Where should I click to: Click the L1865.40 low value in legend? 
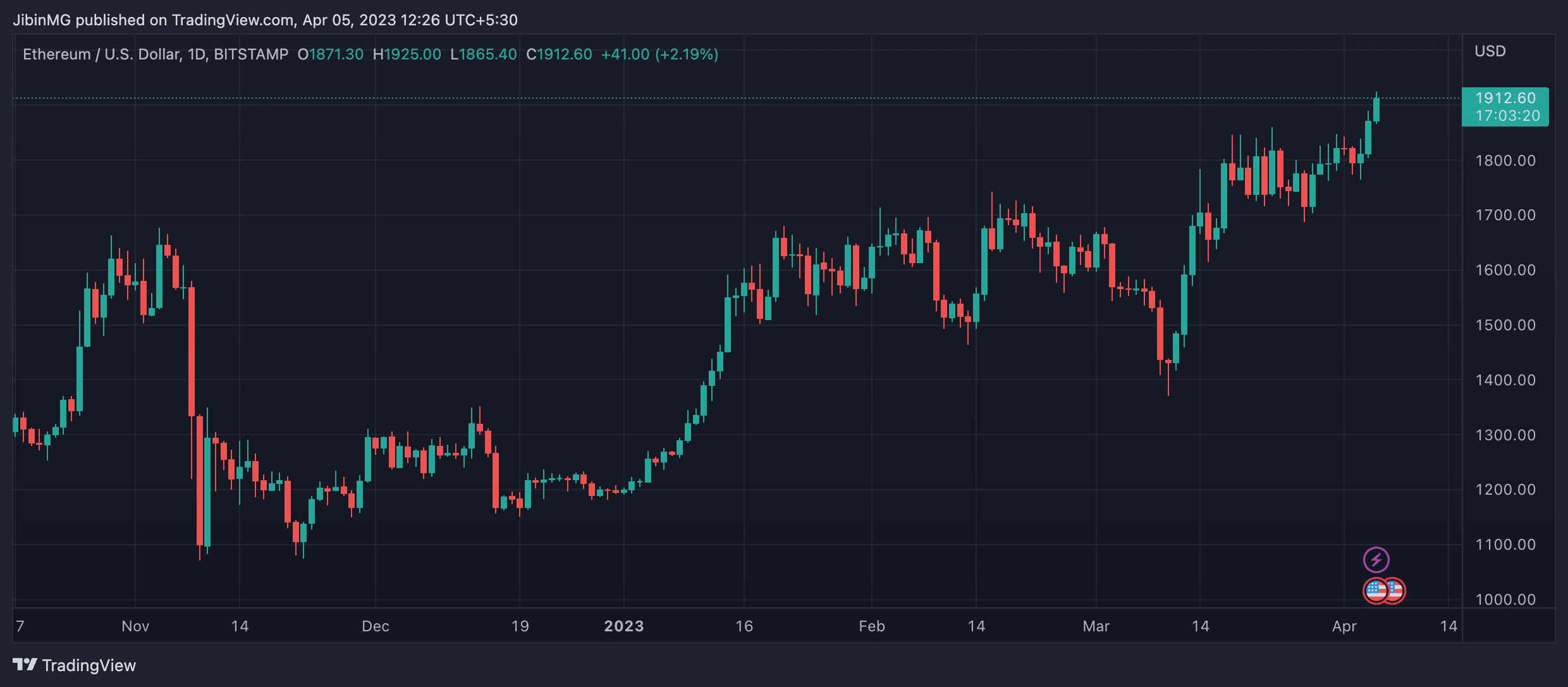(484, 54)
